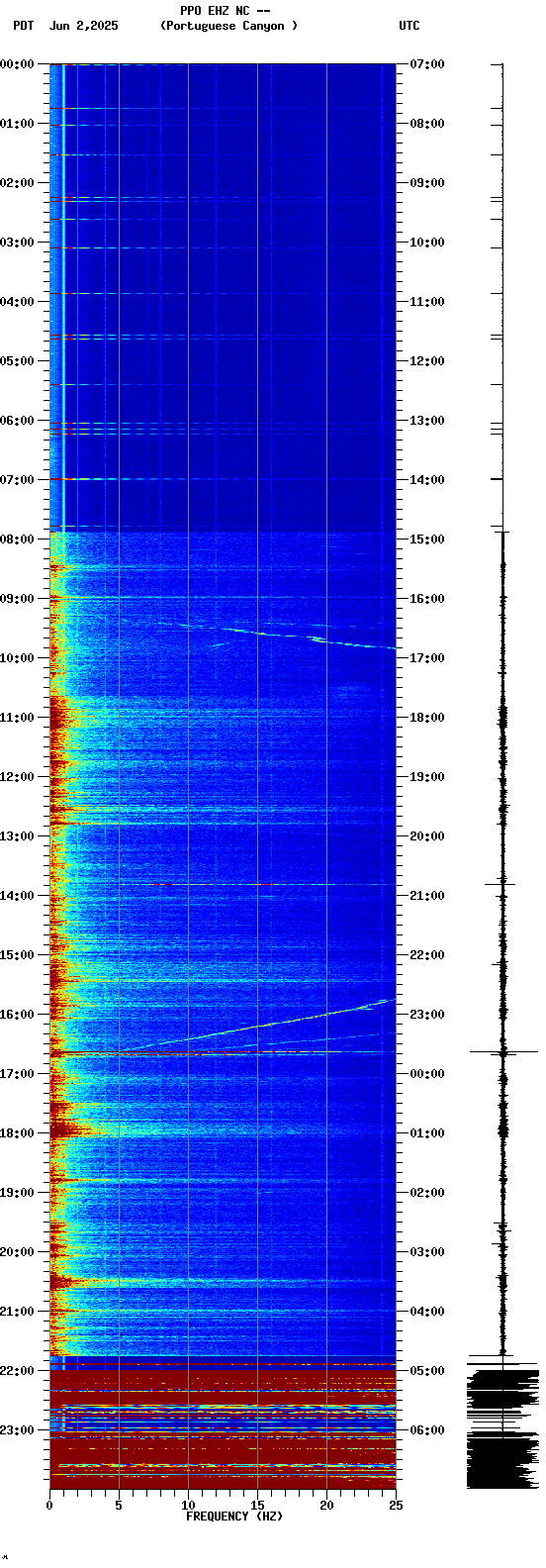
Task: Click '00:00' on the PDT time axis
Action: point(18,64)
